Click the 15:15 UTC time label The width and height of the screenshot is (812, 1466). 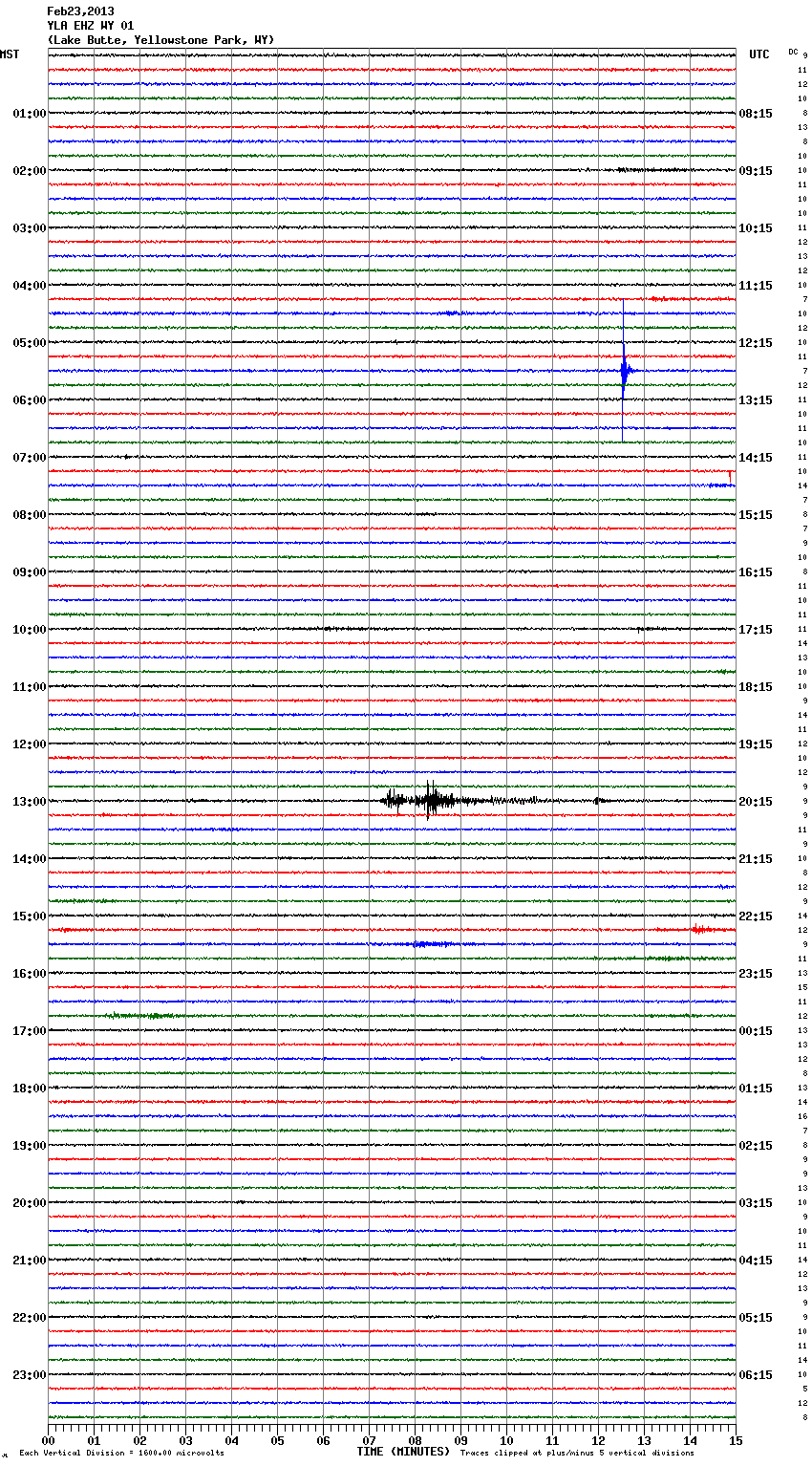point(756,515)
